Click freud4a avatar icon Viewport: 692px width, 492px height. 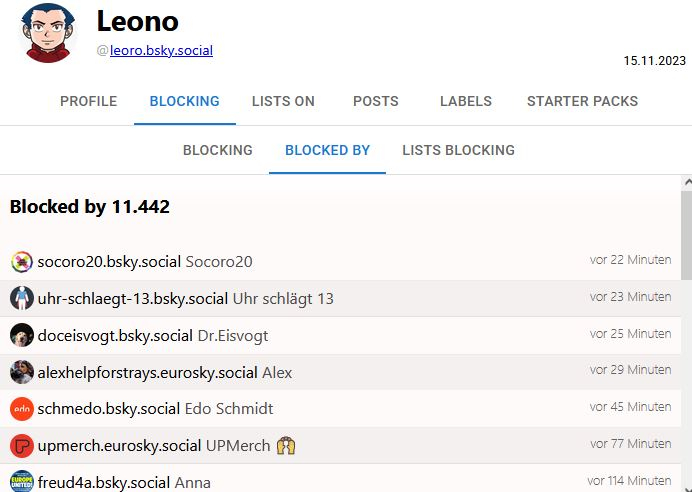pyautogui.click(x=22, y=481)
